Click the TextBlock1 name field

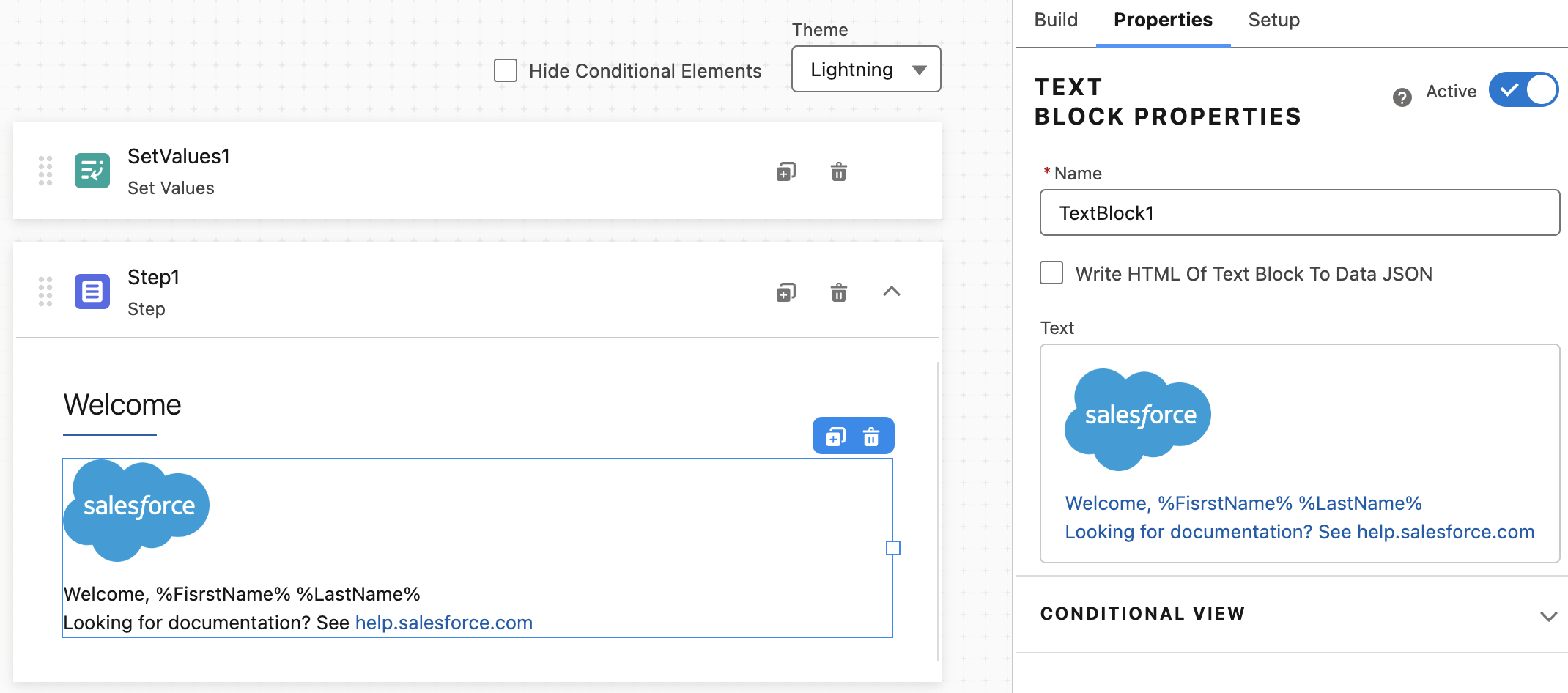[x=1299, y=213]
